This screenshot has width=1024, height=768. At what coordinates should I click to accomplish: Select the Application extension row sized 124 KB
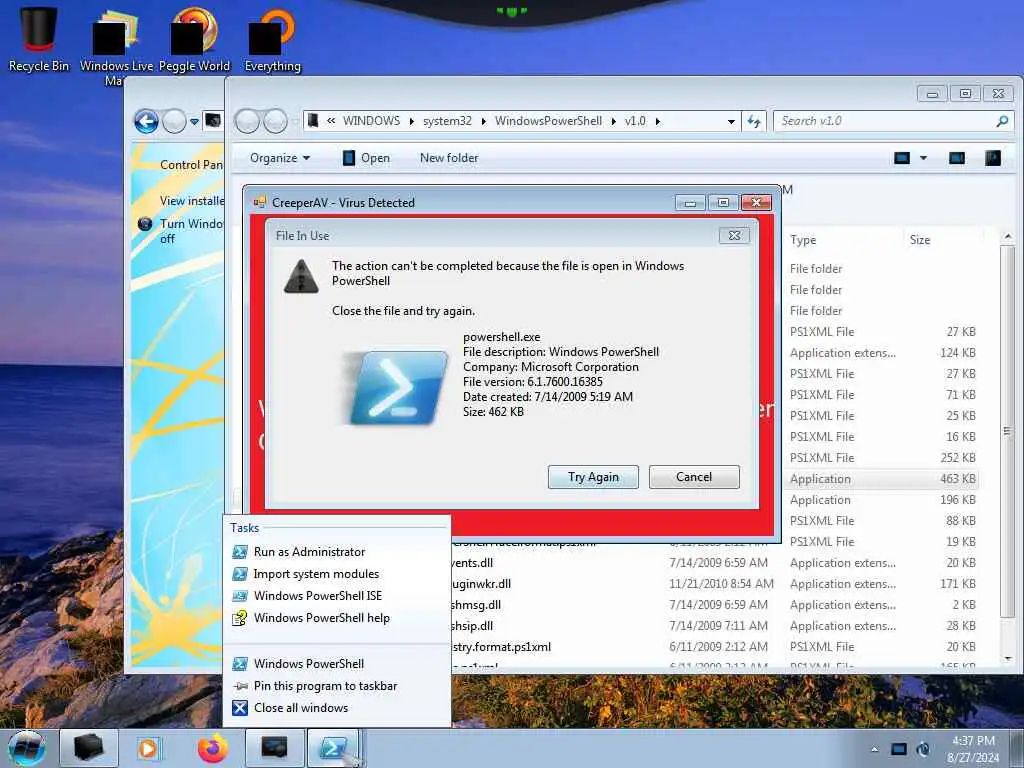click(x=880, y=353)
